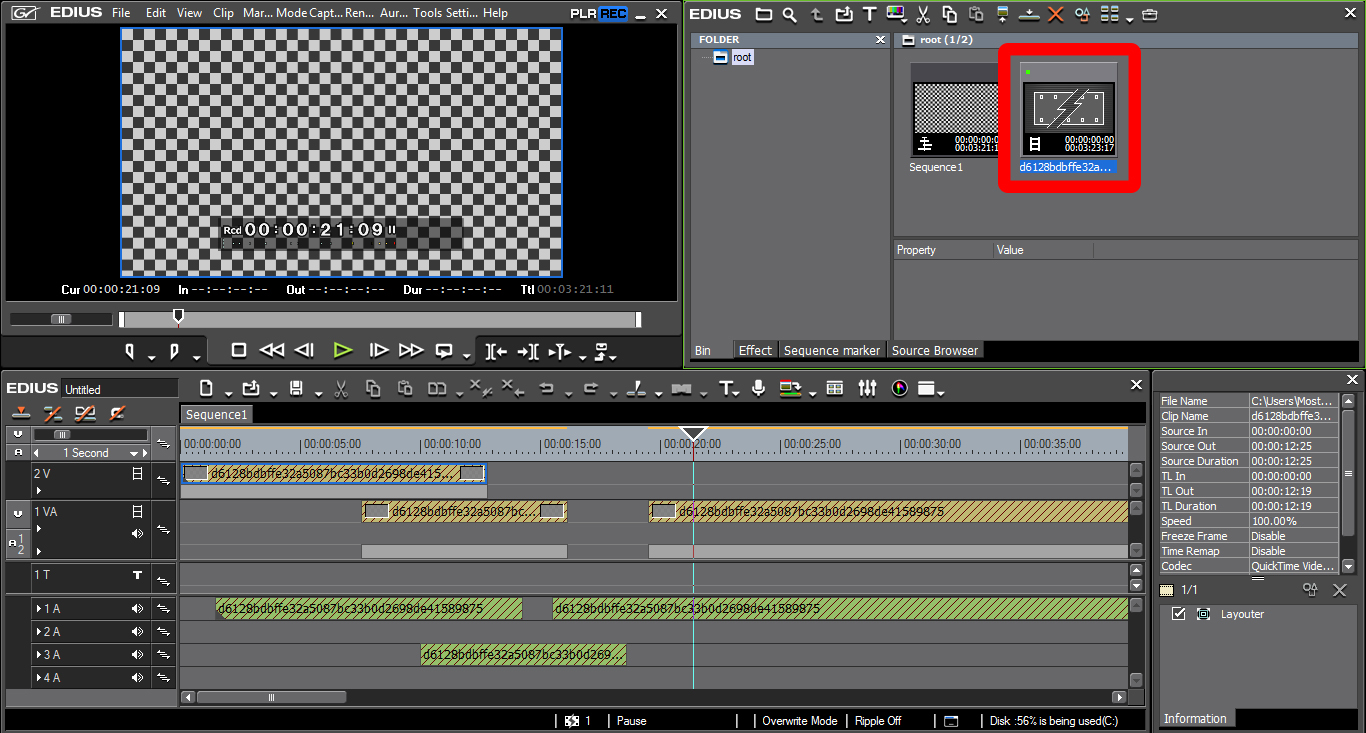Click the Rewind button in the player

pos(271,350)
